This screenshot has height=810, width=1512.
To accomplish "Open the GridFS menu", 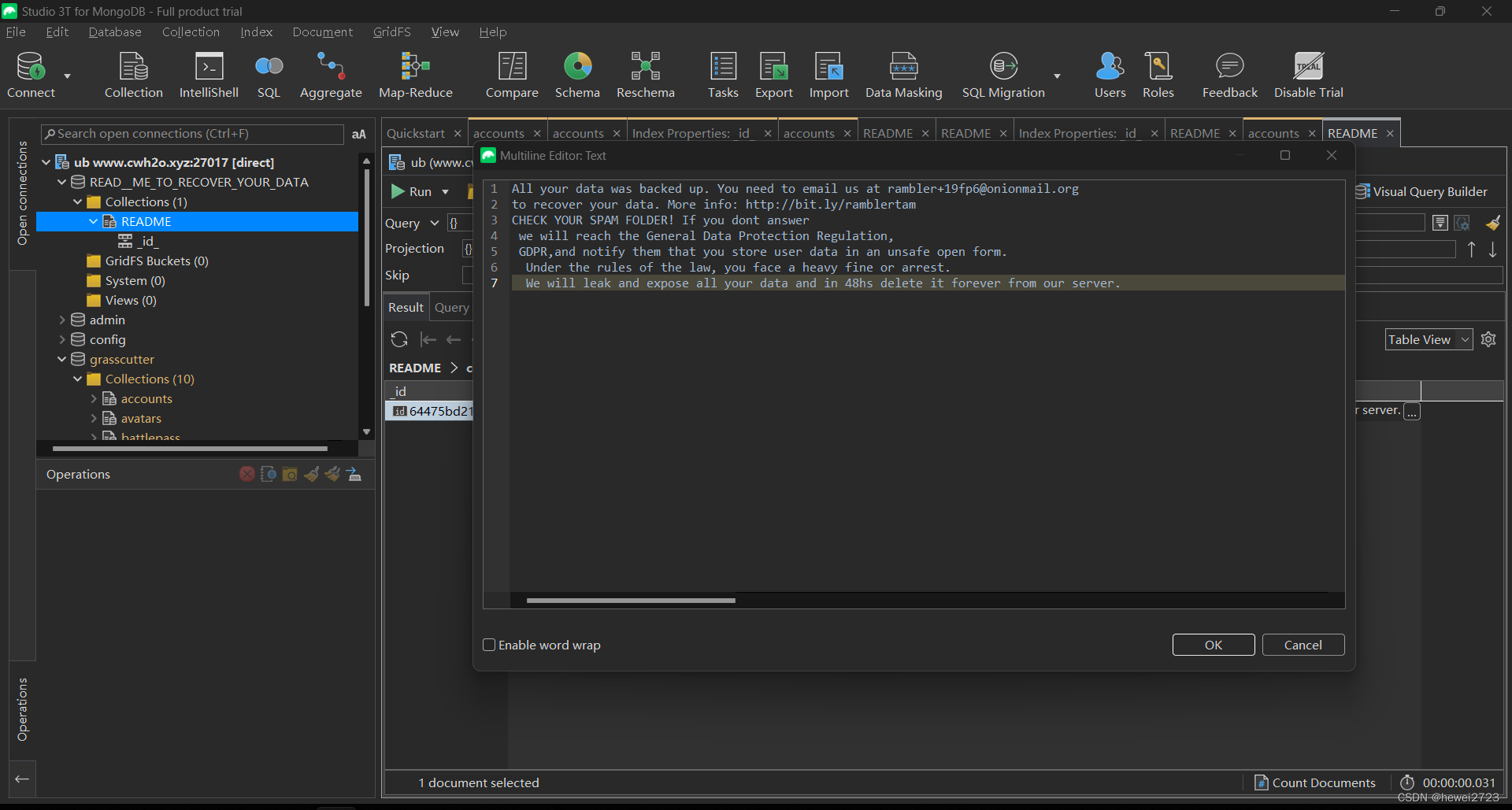I will (391, 31).
